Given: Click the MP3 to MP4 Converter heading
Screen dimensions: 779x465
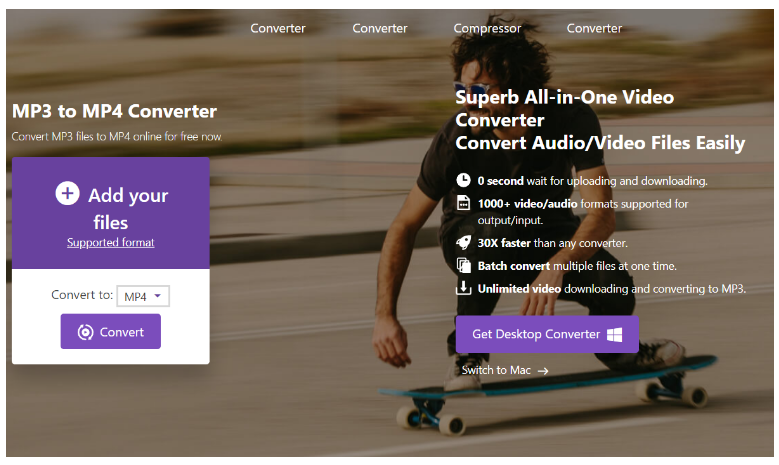Looking at the screenshot, I should 114,111.
